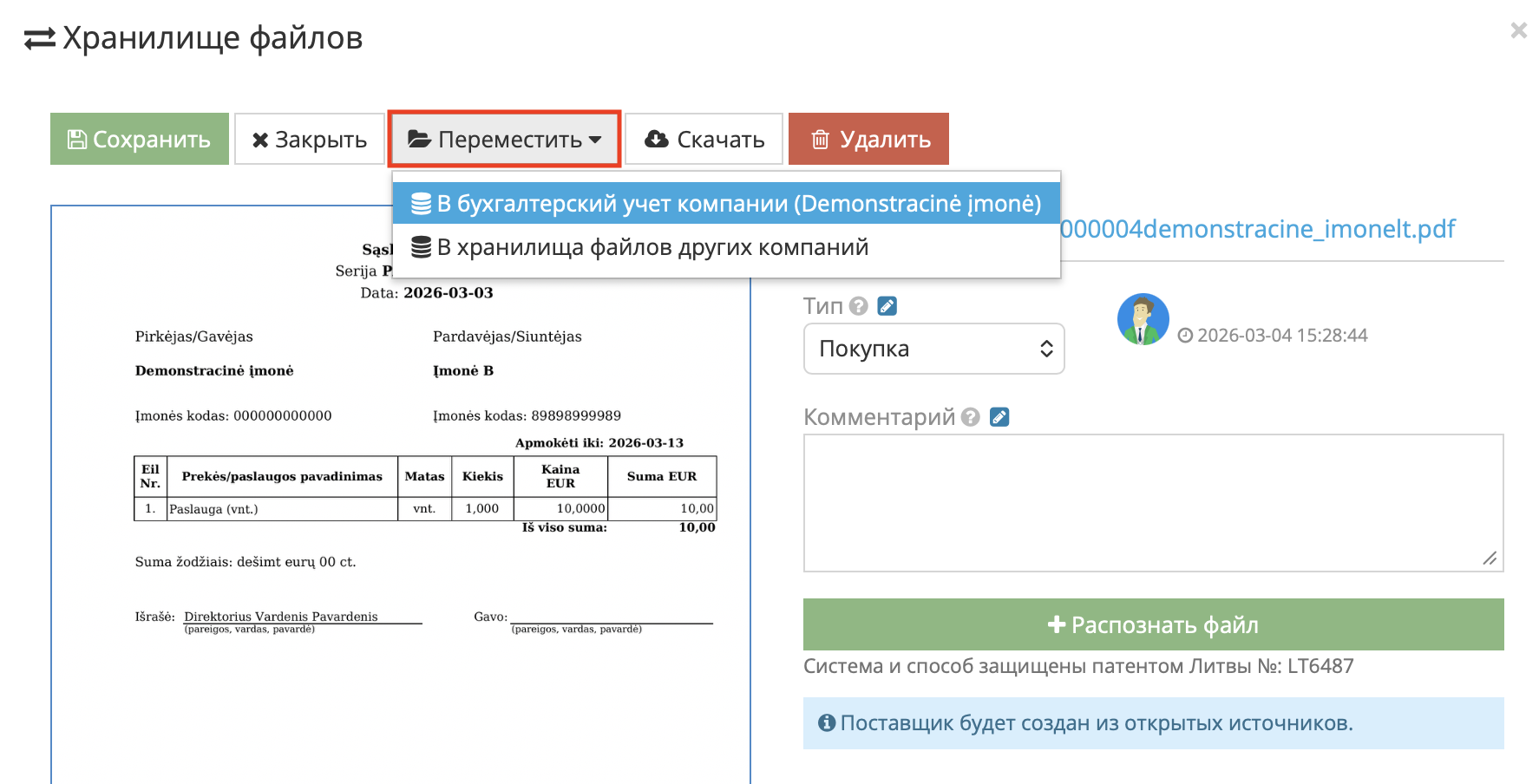Click the database icon in the highlighted menu option

pos(422,202)
